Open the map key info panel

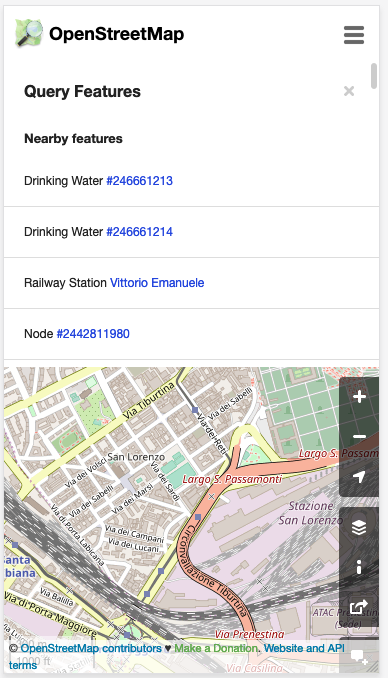coord(359,567)
